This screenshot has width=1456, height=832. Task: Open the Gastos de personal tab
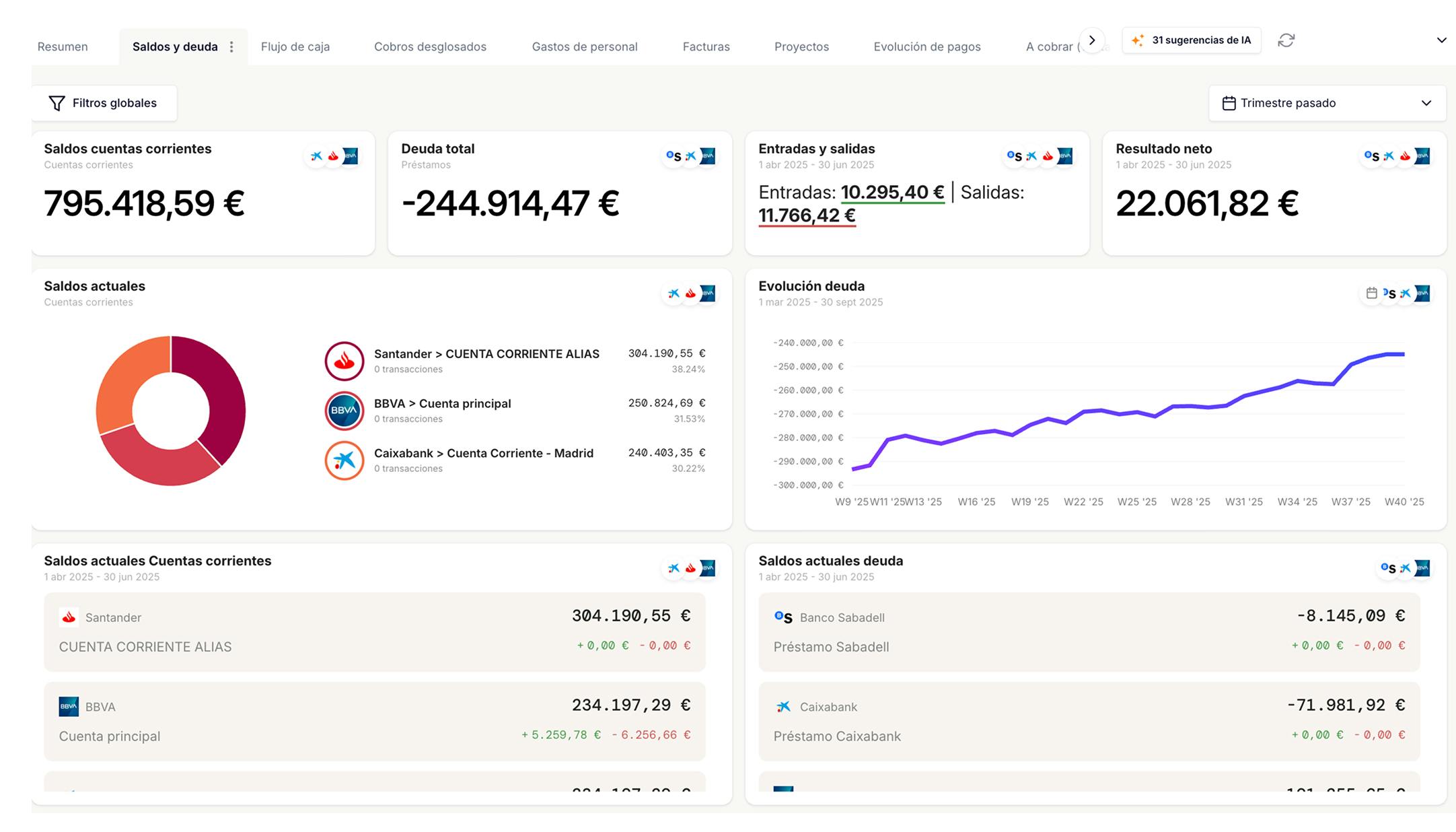[584, 46]
